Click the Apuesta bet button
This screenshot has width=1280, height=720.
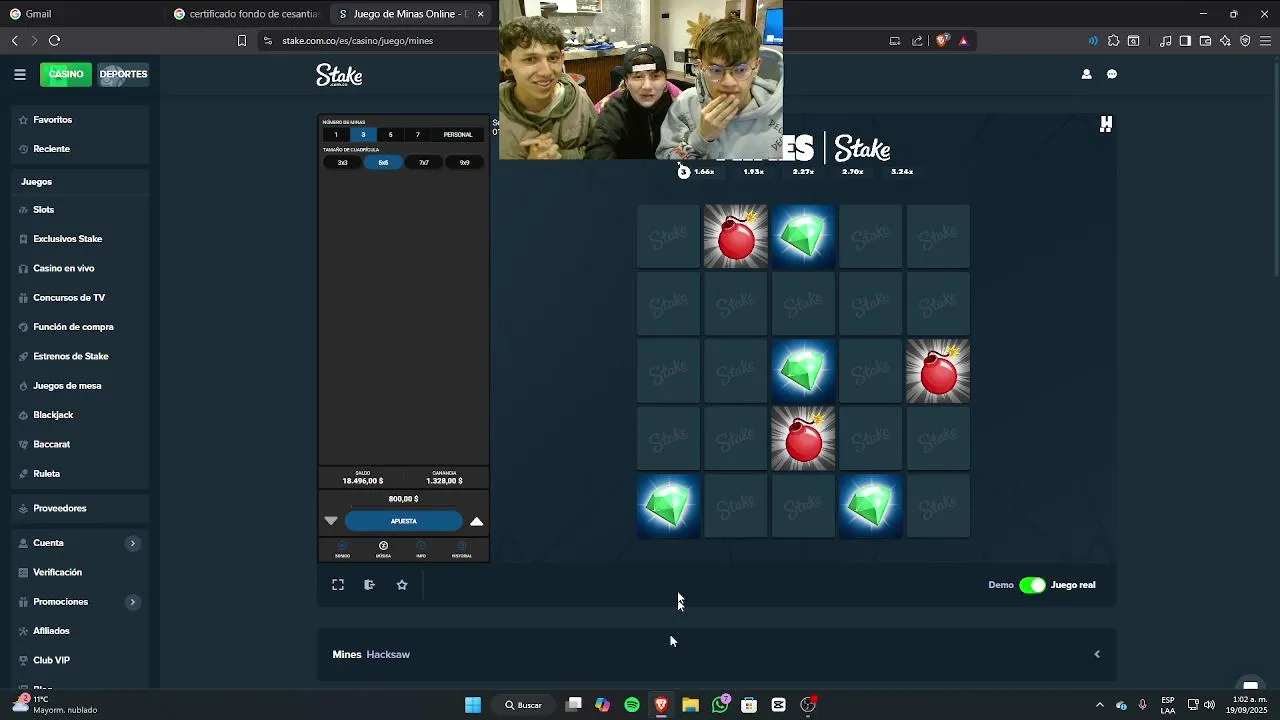[x=404, y=521]
